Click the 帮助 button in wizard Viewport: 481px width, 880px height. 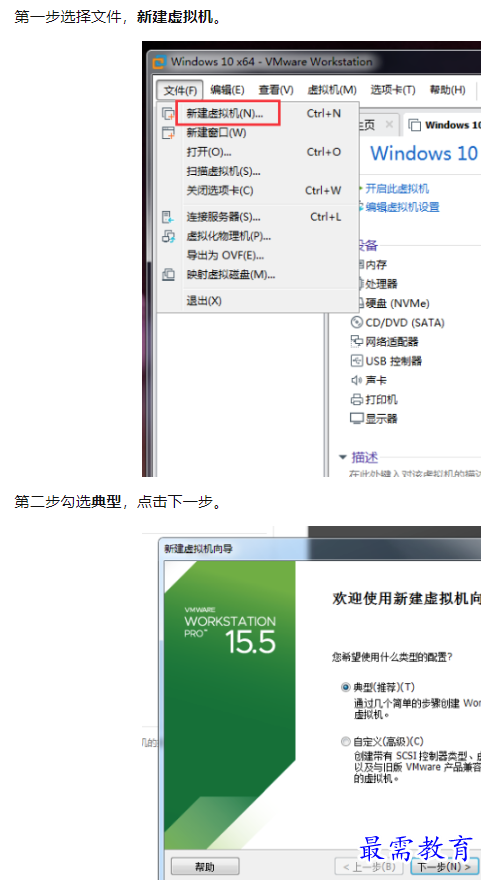[x=205, y=867]
